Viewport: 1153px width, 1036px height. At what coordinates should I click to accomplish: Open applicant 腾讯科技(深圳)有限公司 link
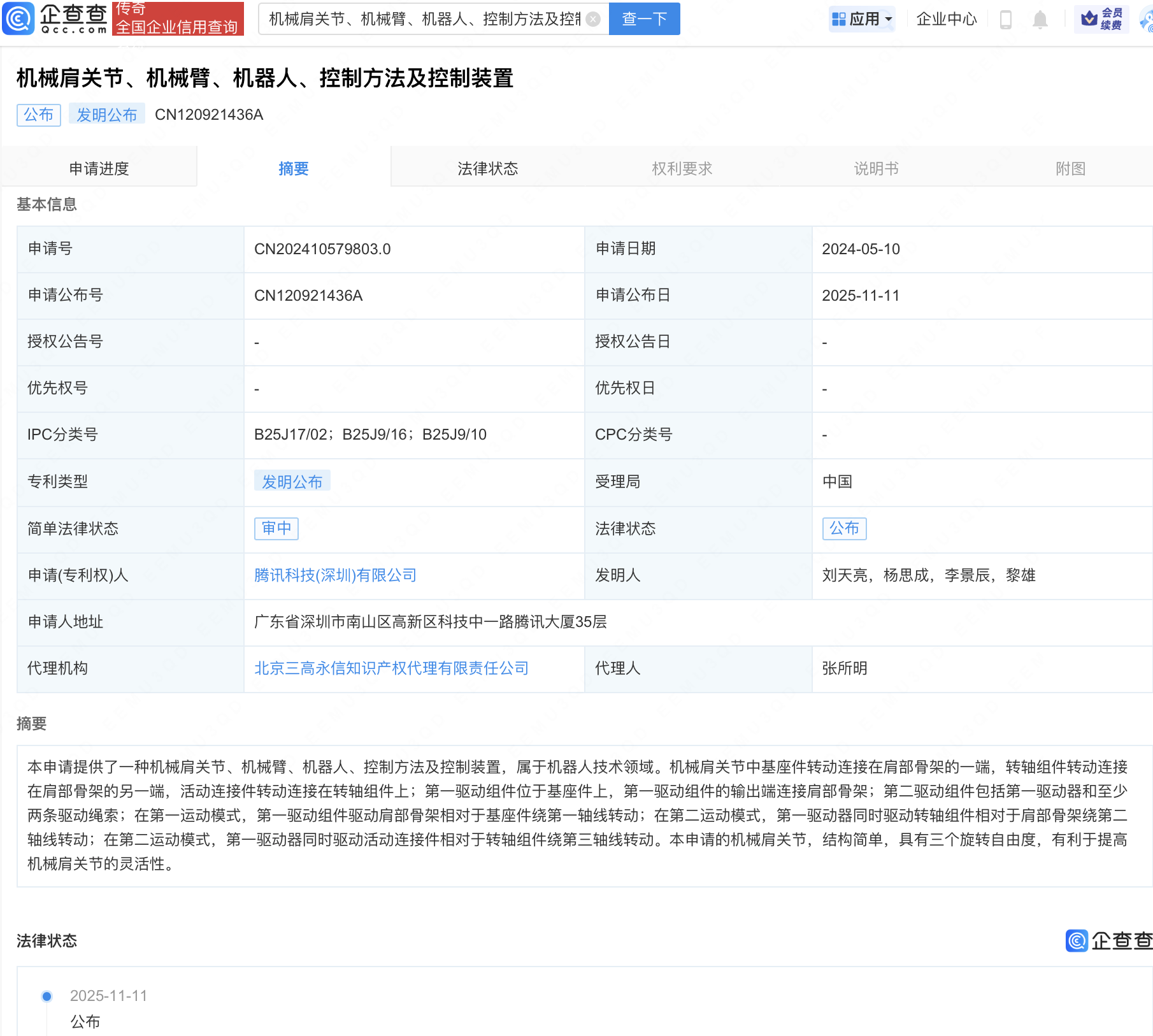(x=335, y=575)
